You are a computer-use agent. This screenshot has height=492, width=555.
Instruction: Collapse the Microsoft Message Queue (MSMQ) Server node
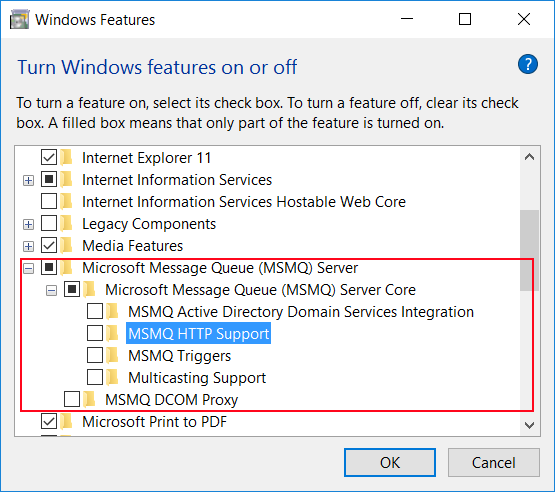click(x=28, y=268)
